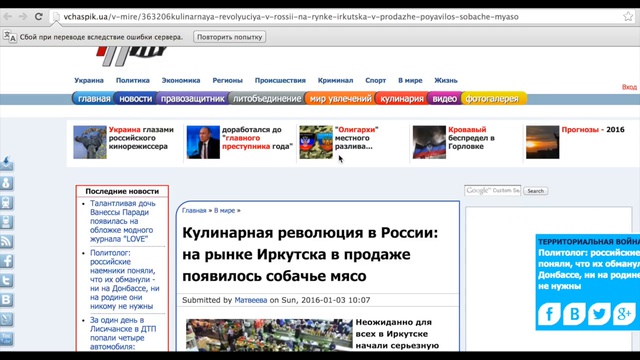The width and height of the screenshot is (640, 360).
Task: Open the Олигархи местного разлива teaser
Action: coord(357,138)
